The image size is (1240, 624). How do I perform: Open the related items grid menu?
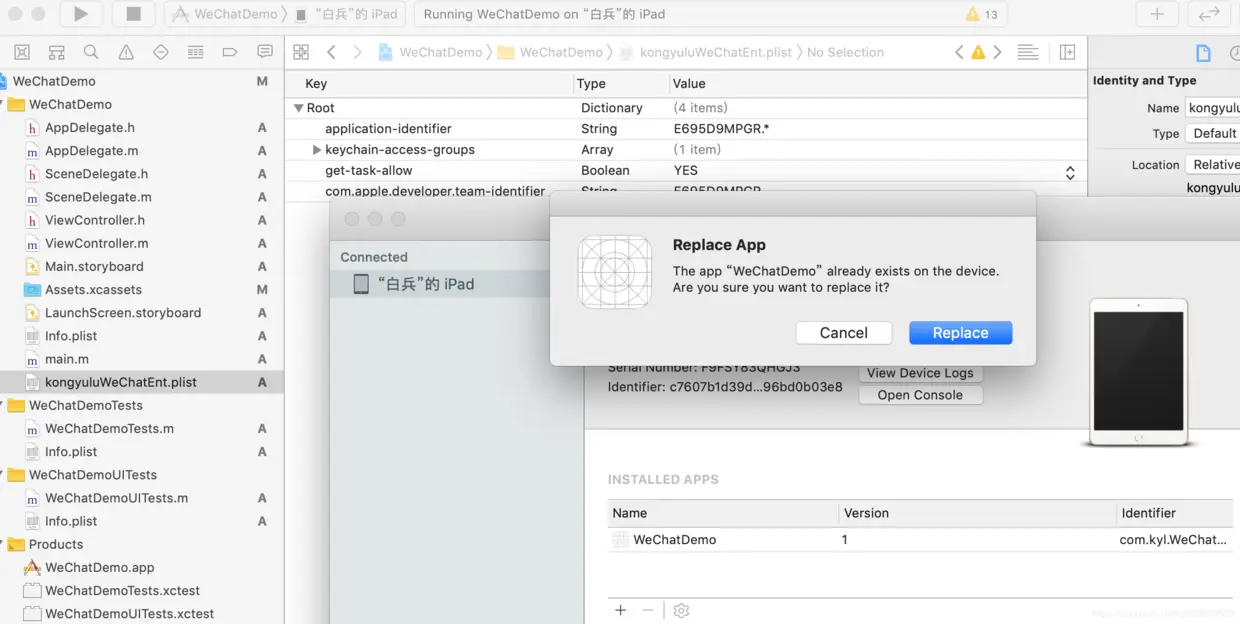coord(301,52)
